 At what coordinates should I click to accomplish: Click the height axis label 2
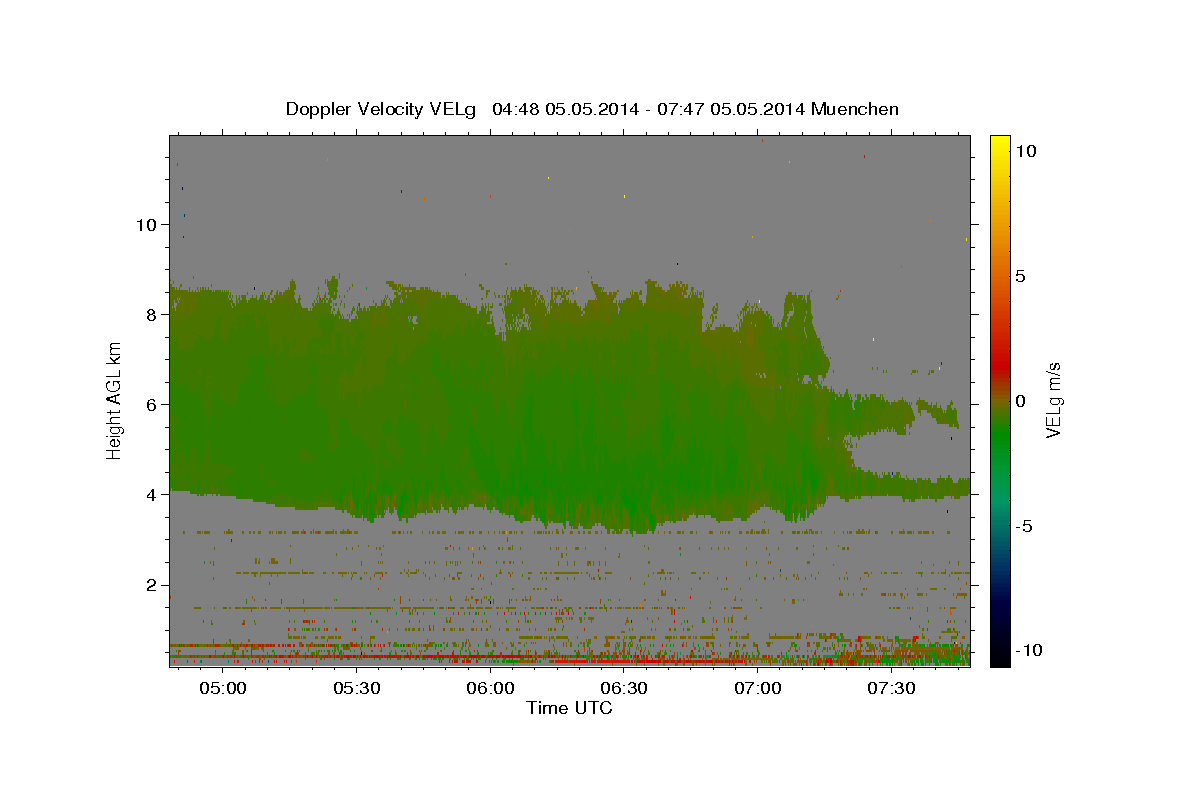pyautogui.click(x=150, y=584)
